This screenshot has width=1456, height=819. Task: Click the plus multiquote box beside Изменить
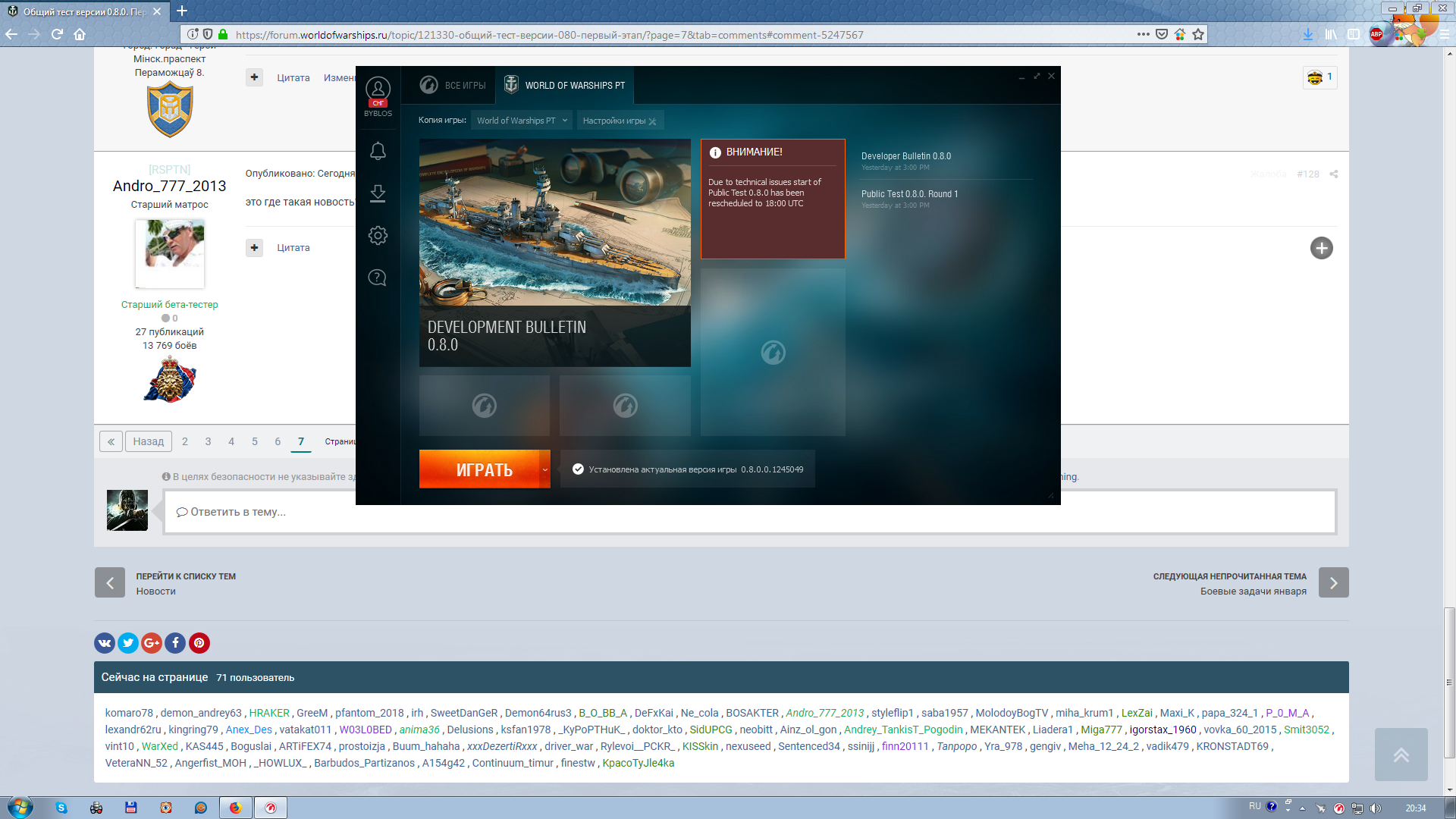pos(254,77)
